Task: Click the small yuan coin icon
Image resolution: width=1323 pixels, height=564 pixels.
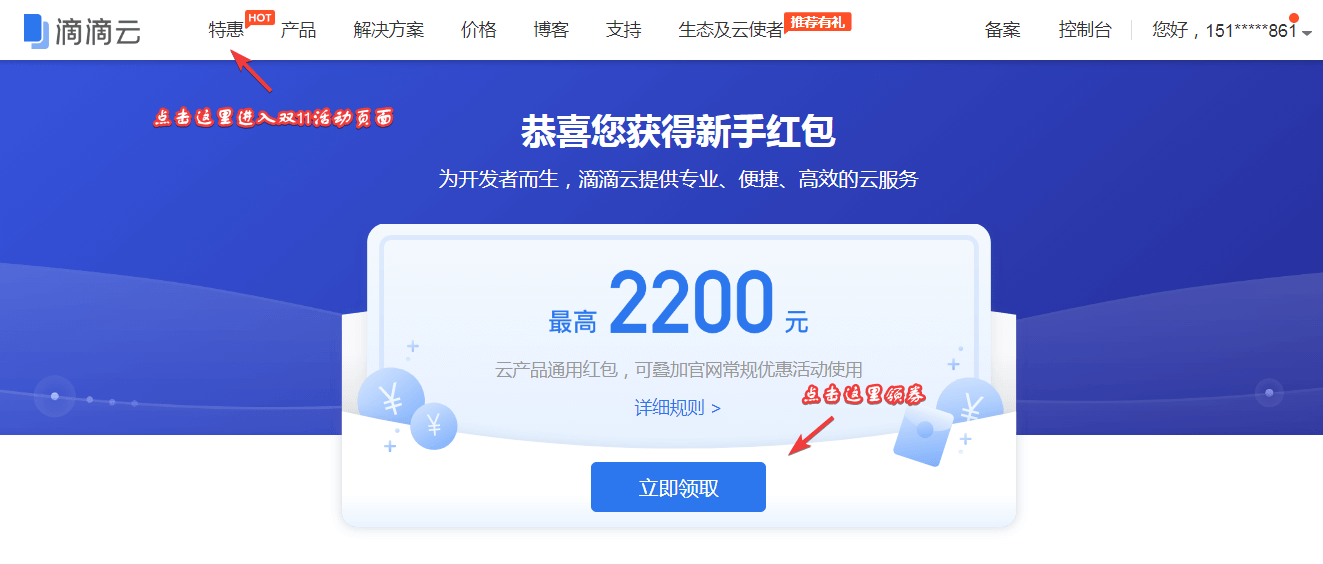Action: click(x=434, y=426)
